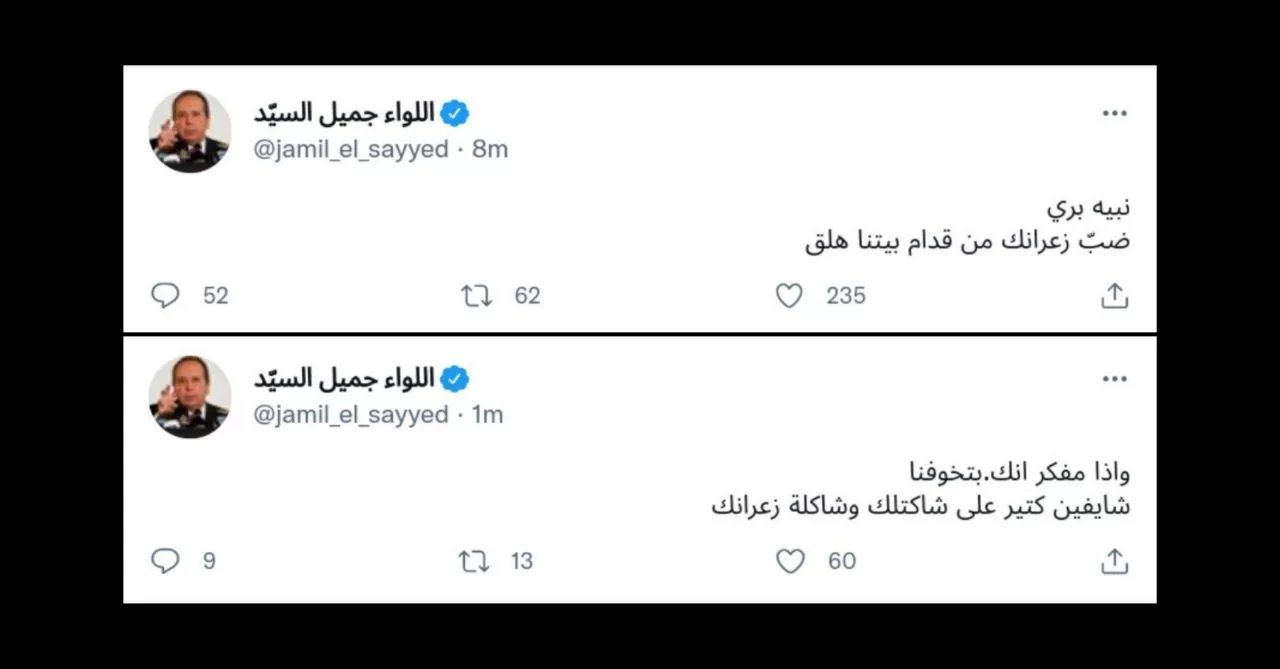Reply to the tweet with 9 replies

(x=165, y=561)
